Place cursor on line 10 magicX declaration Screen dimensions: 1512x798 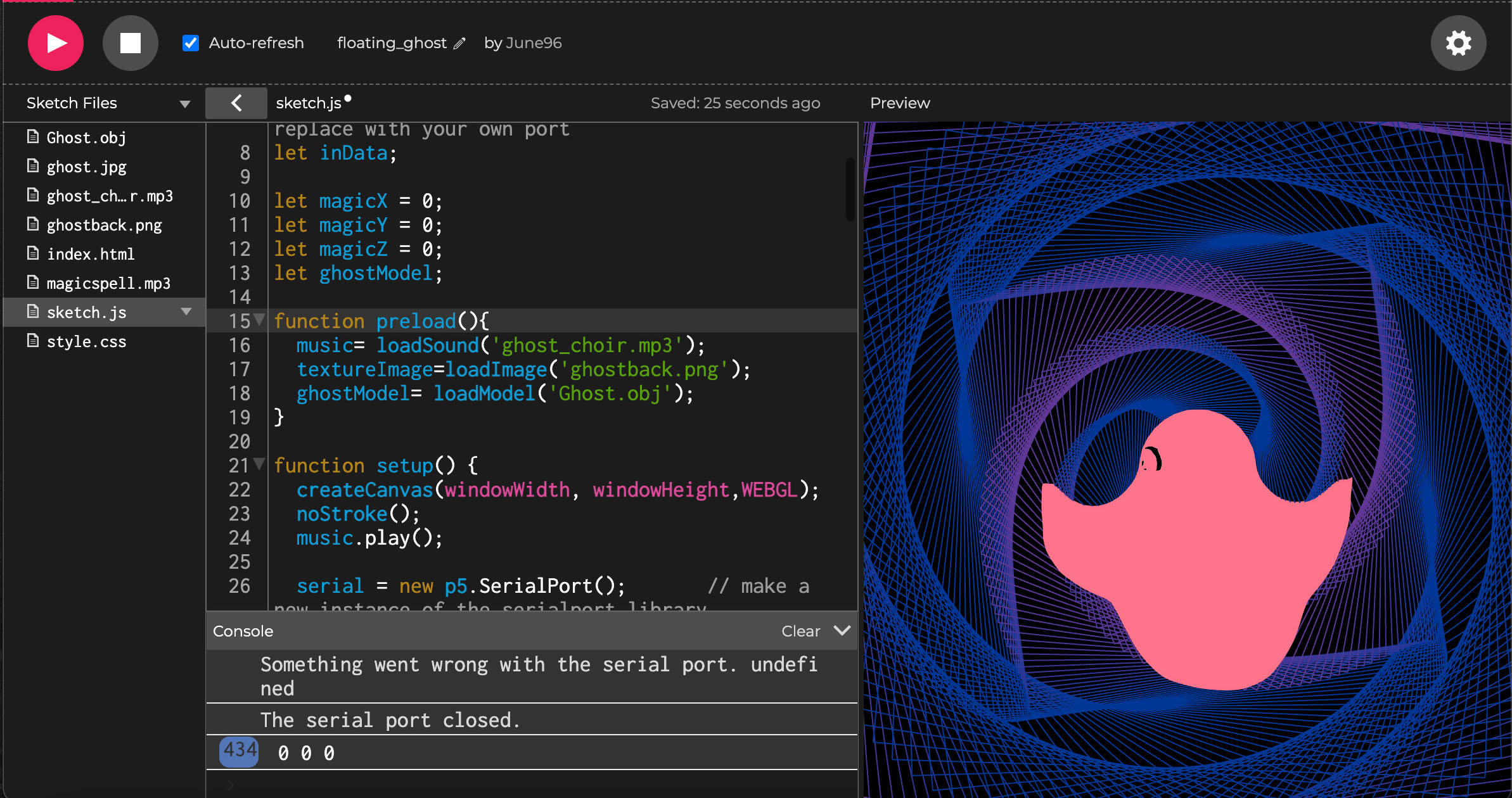[x=358, y=201]
